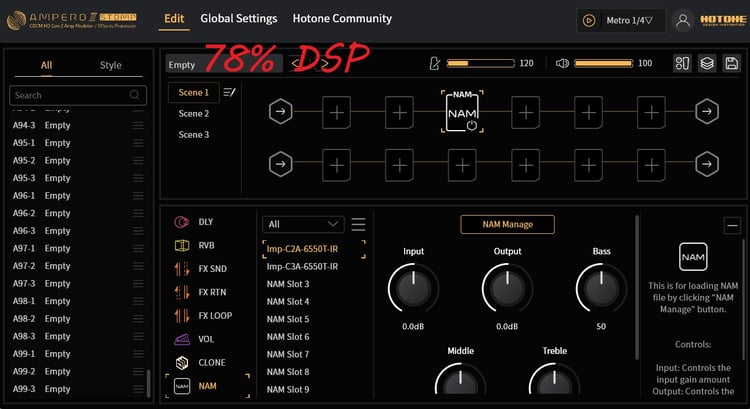
Task: Open Global Settings tab
Action: (239, 19)
